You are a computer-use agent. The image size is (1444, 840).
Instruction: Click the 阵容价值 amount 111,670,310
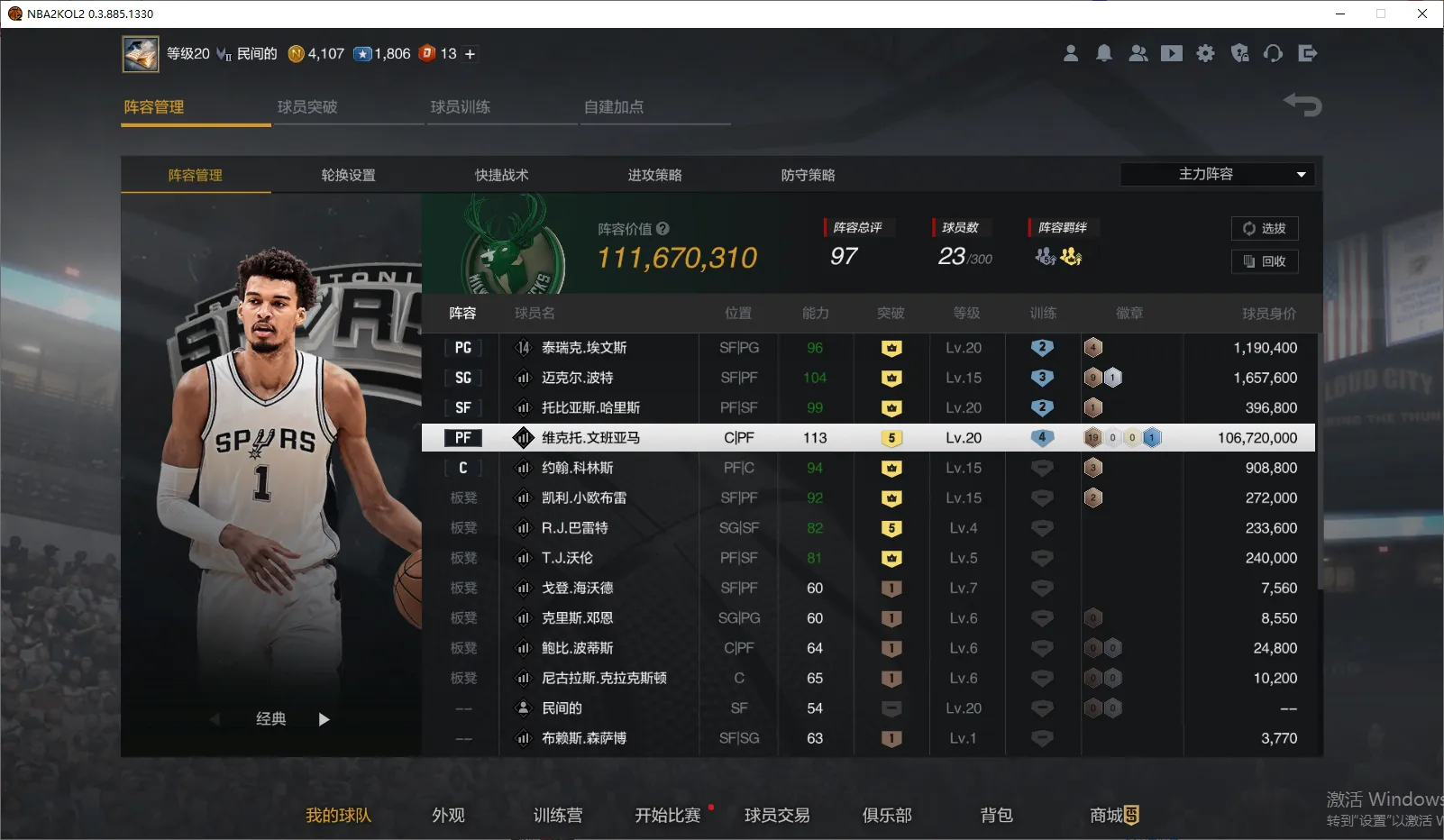click(678, 259)
